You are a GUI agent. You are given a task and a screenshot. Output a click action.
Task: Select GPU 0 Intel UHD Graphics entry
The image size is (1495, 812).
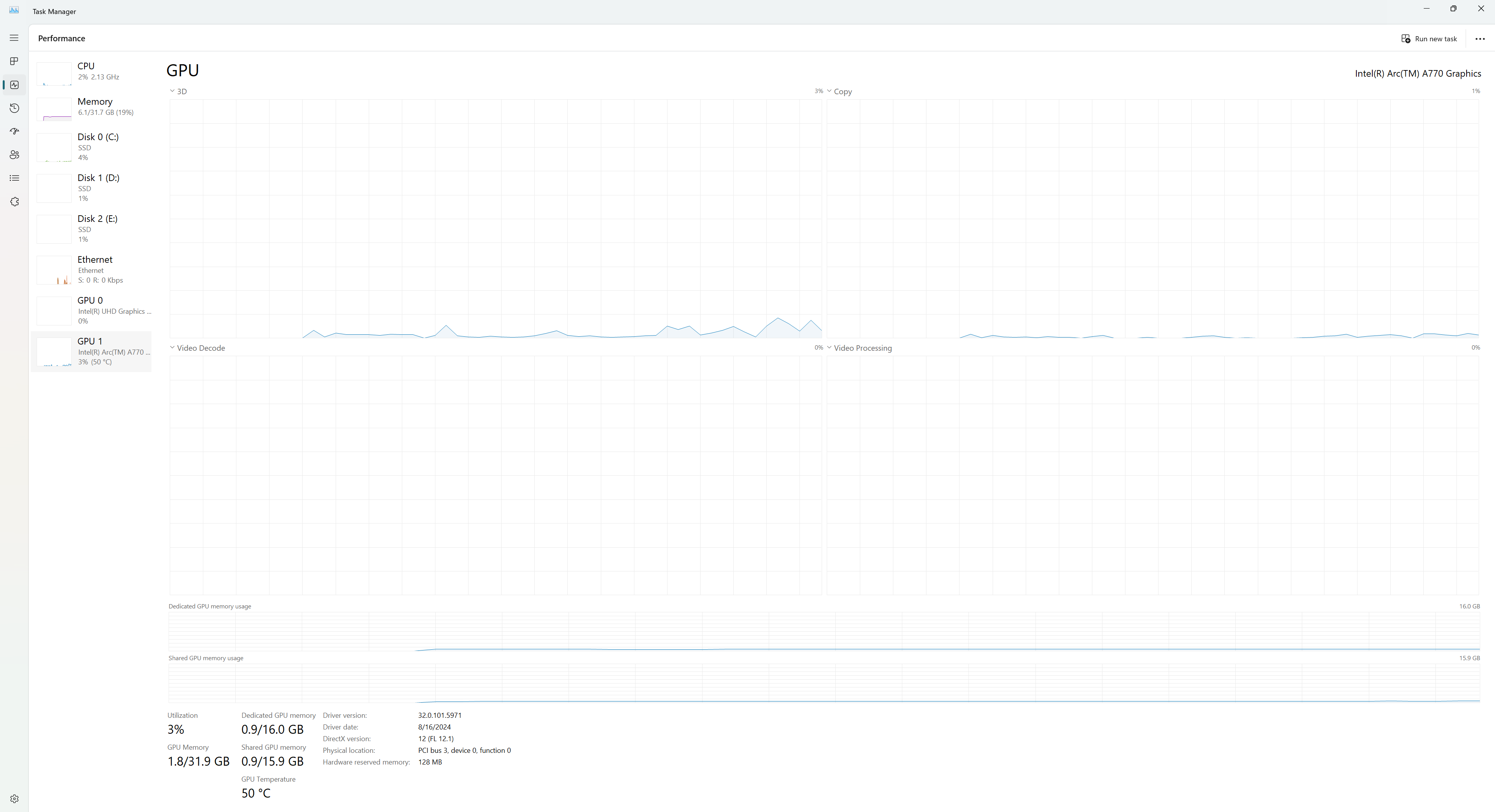(x=92, y=310)
